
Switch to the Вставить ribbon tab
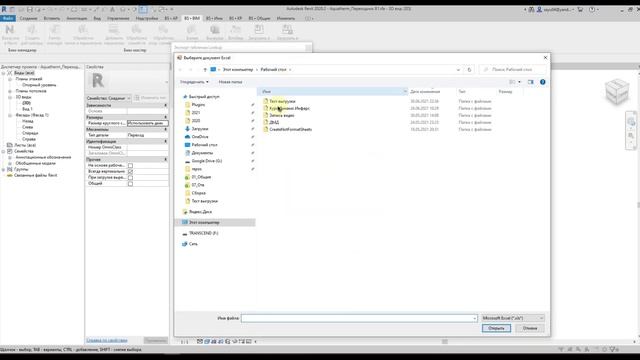[51, 18]
